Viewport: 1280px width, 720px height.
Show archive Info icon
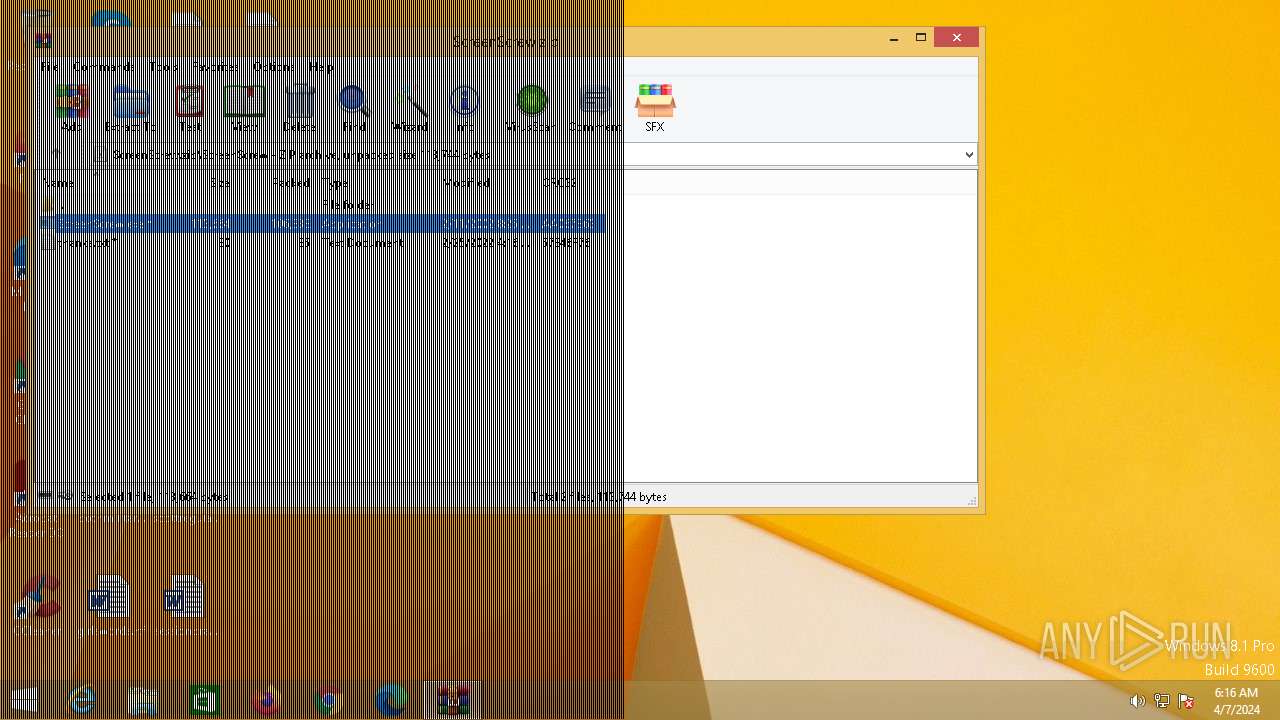(x=465, y=108)
